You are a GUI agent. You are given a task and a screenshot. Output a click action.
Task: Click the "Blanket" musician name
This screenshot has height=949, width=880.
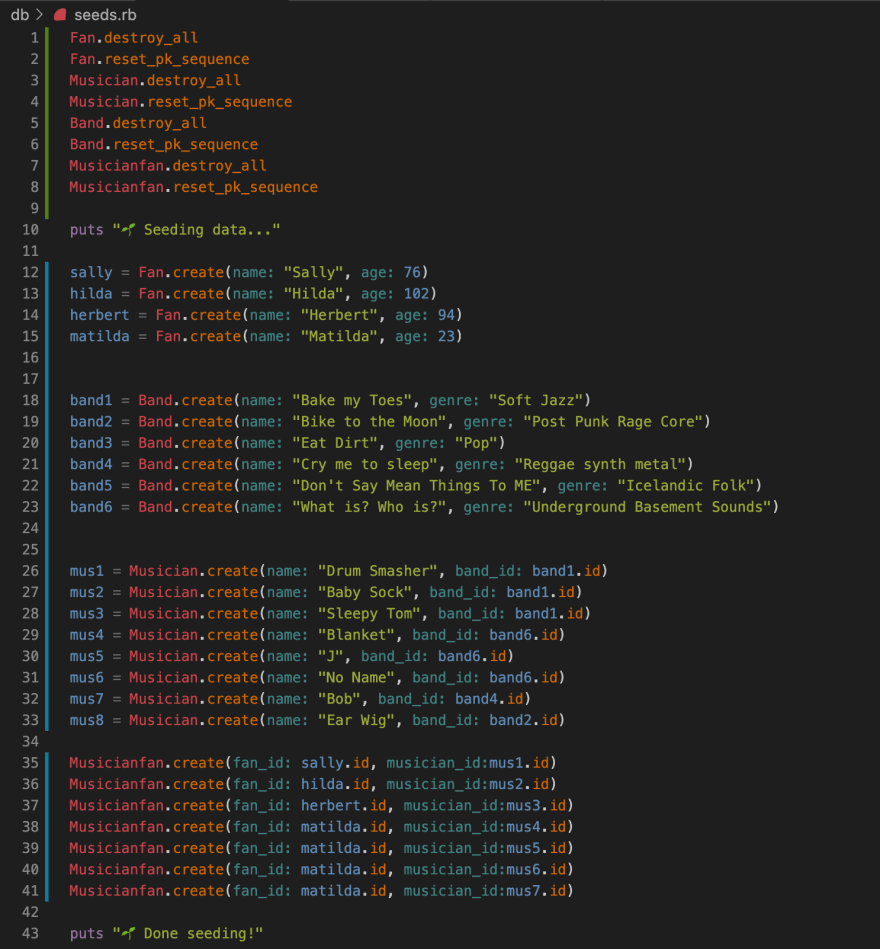point(356,635)
